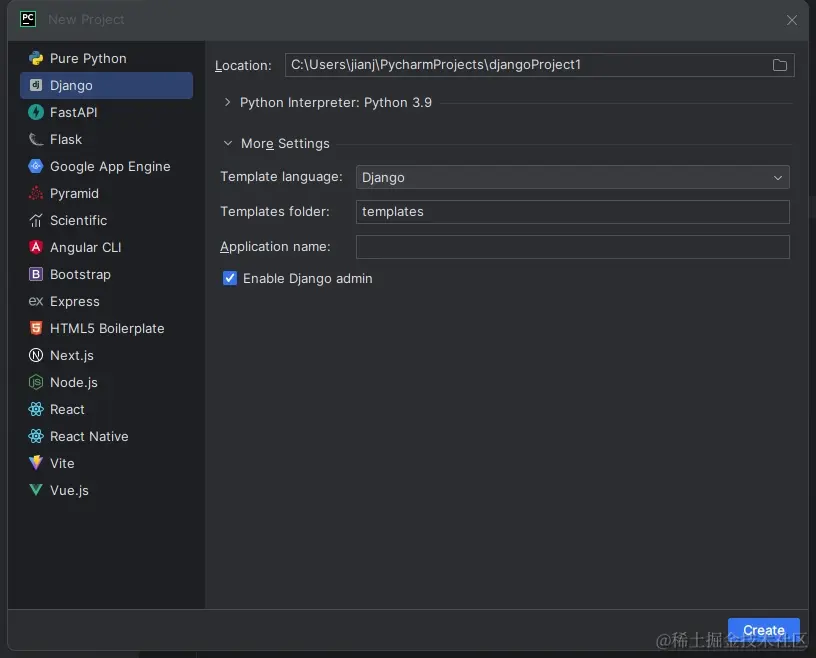Click the Google App Engine icon
Viewport: 816px width, 658px height.
click(36, 167)
